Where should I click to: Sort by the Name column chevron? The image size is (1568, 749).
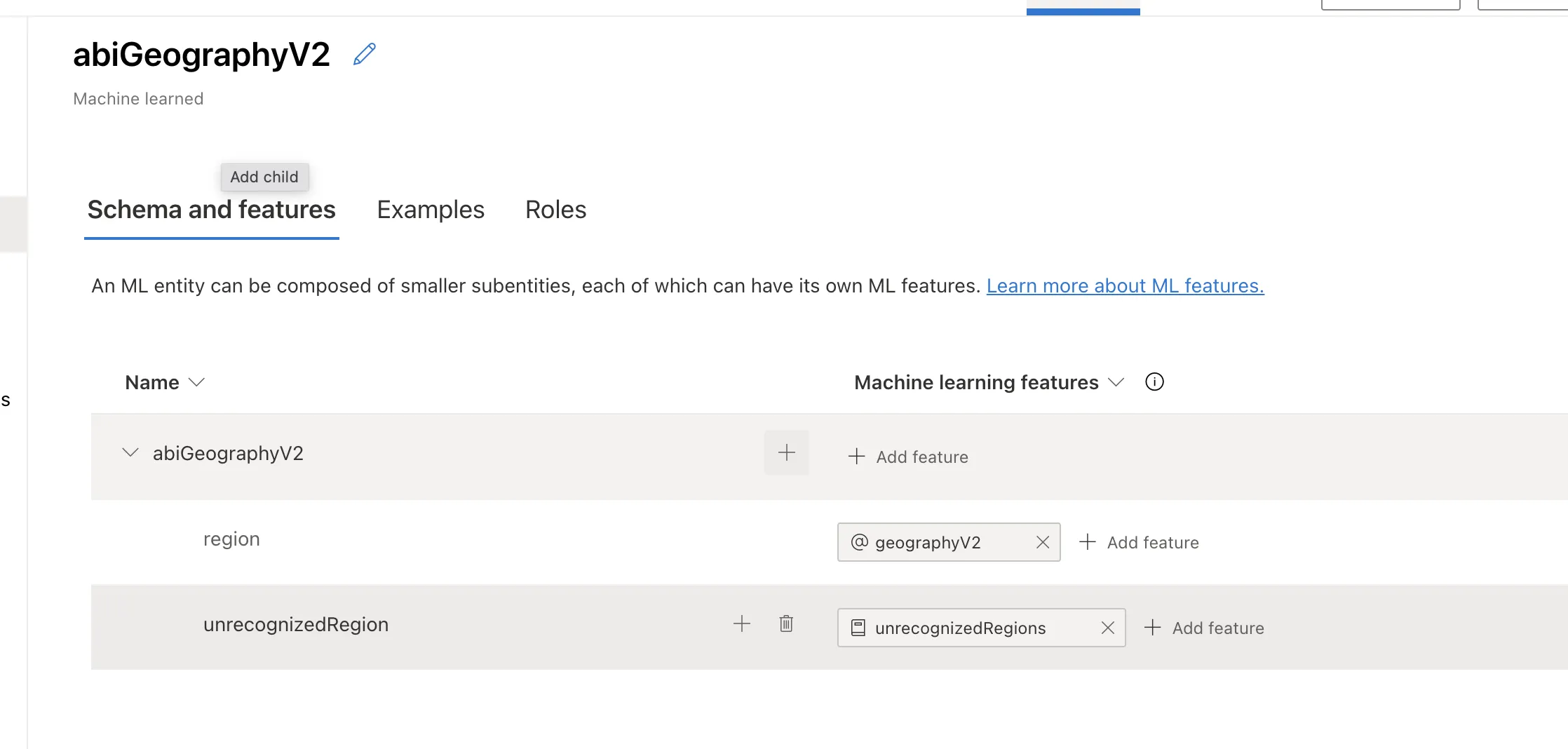pos(196,382)
